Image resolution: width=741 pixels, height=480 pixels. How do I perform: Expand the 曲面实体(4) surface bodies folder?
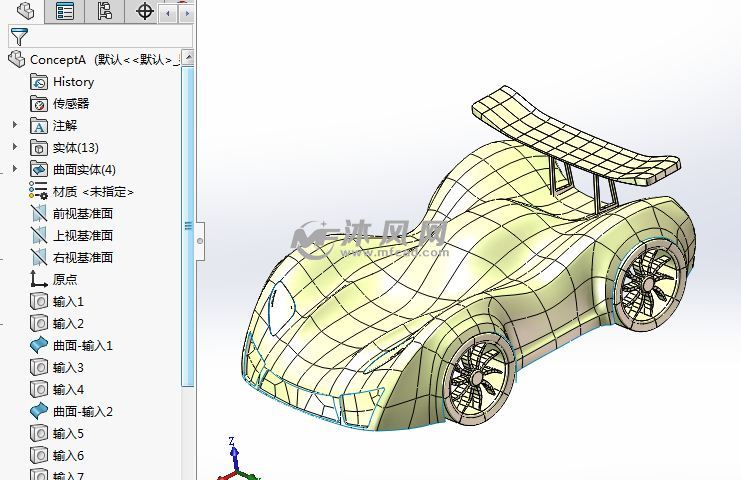(x=15, y=168)
